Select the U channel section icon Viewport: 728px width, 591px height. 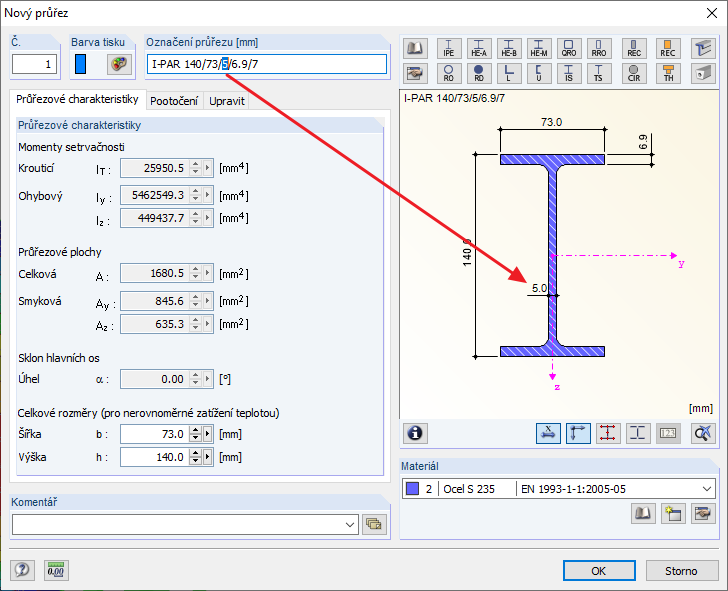539,73
